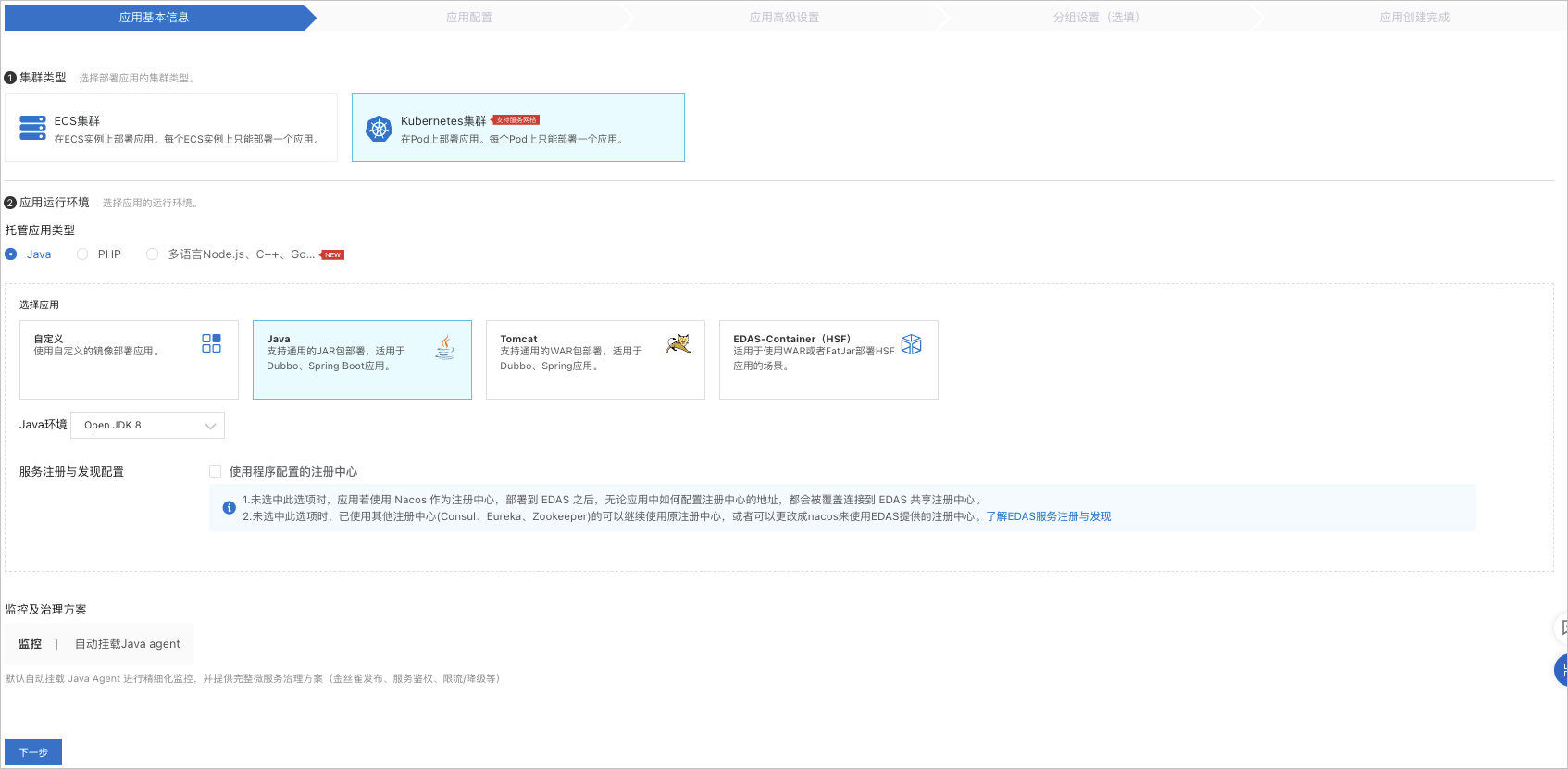Go to the 应用高级设置 step
The width and height of the screenshot is (1568, 769).
click(784, 18)
